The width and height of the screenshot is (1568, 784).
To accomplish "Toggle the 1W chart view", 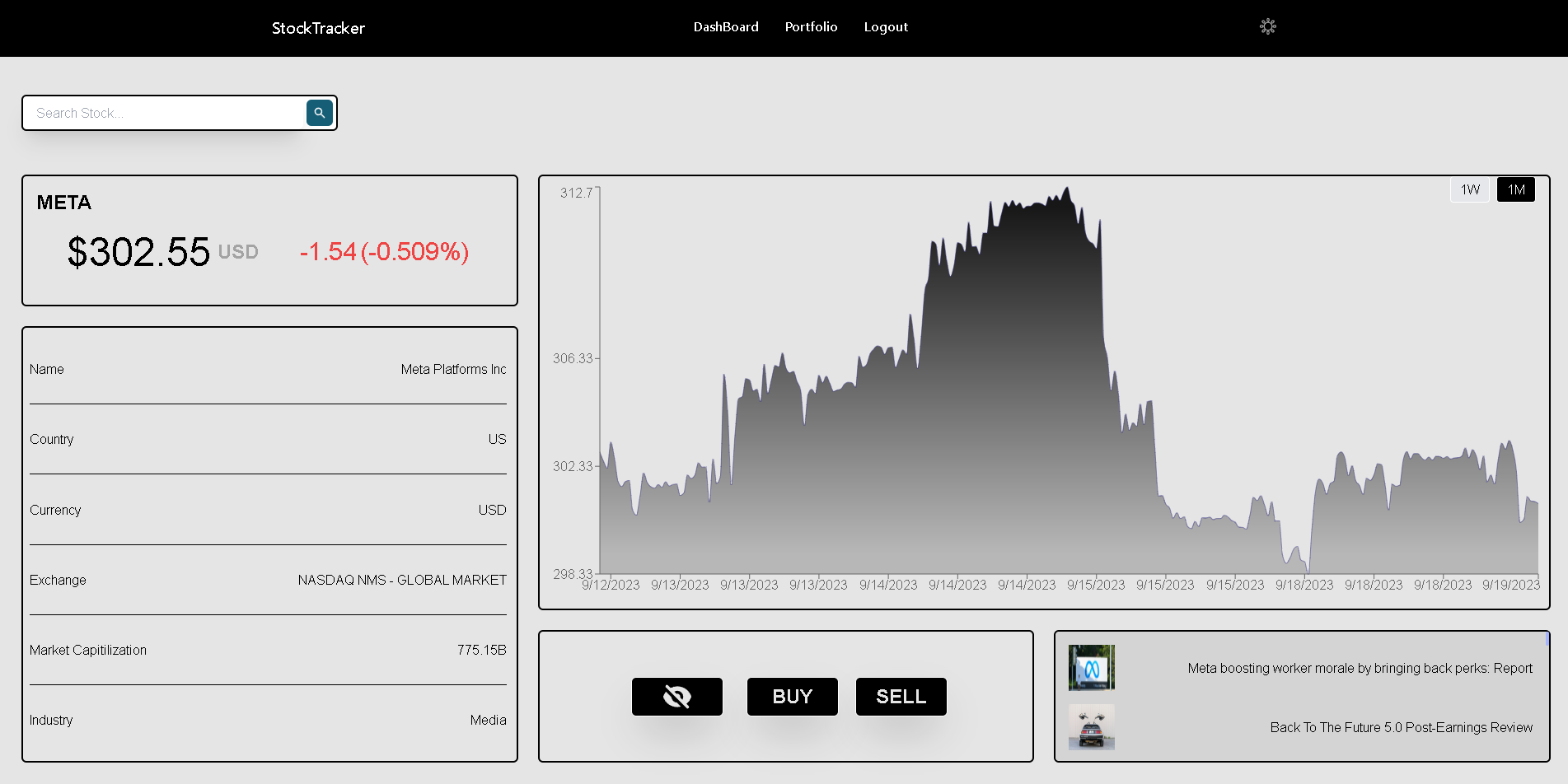I will 1469,189.
